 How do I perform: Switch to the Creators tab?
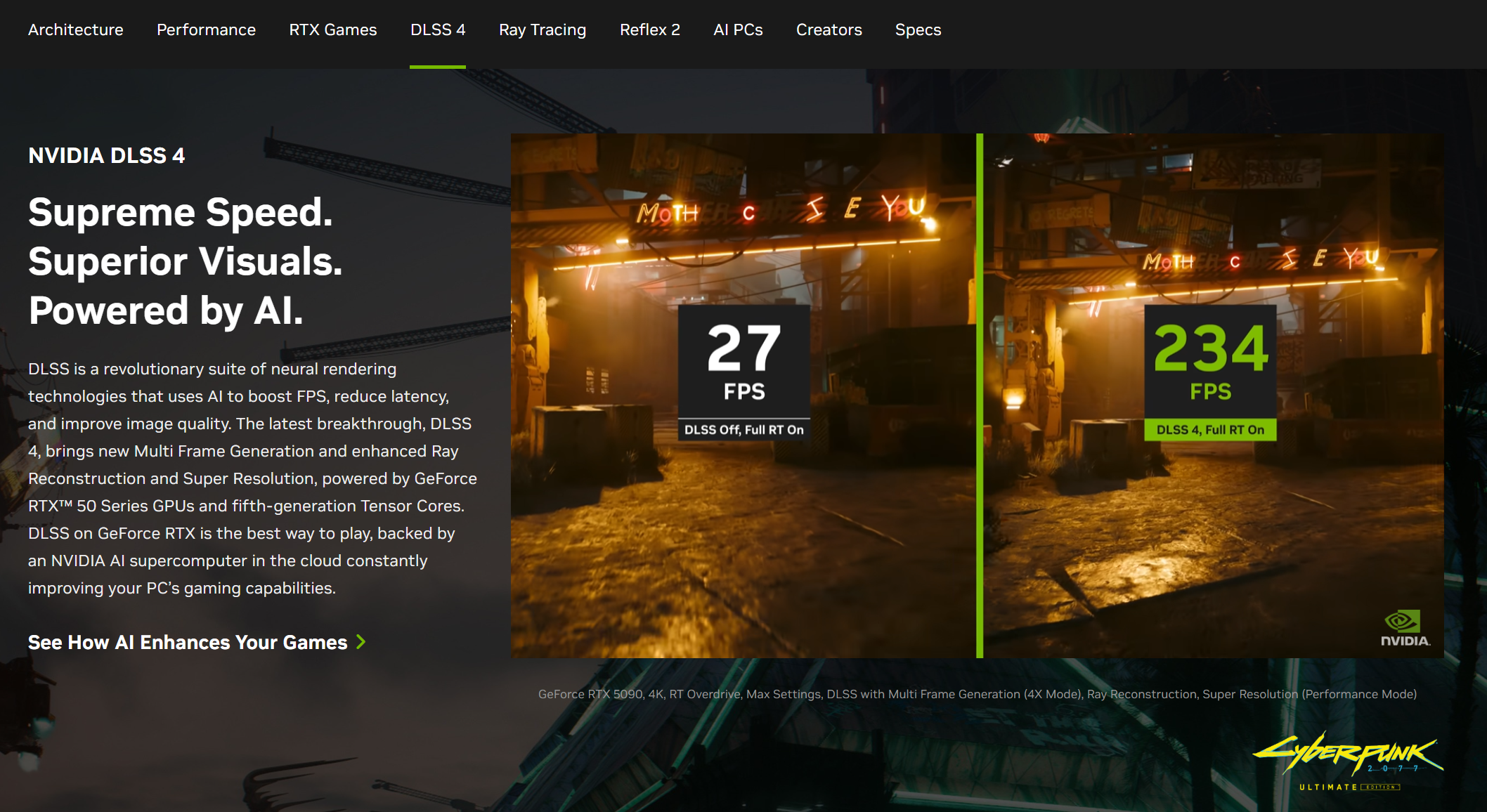829,30
